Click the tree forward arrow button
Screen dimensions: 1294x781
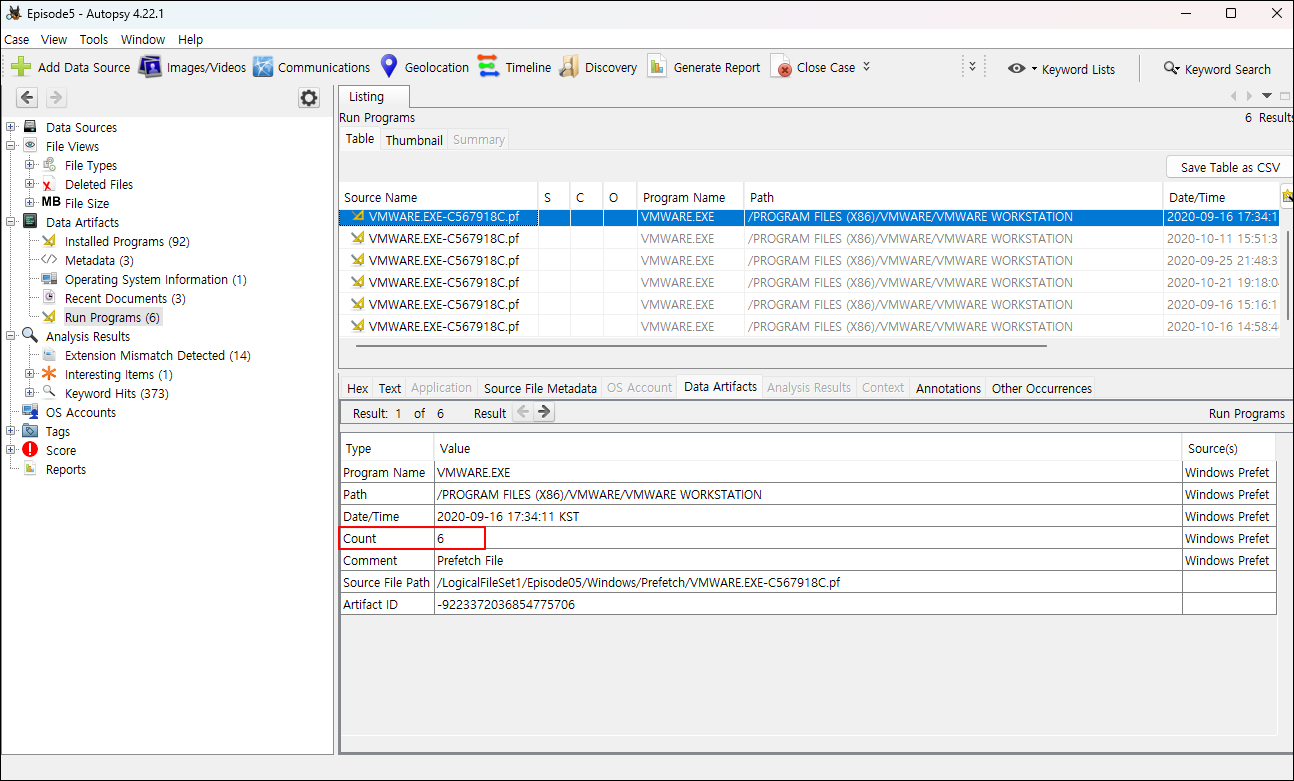[56, 97]
